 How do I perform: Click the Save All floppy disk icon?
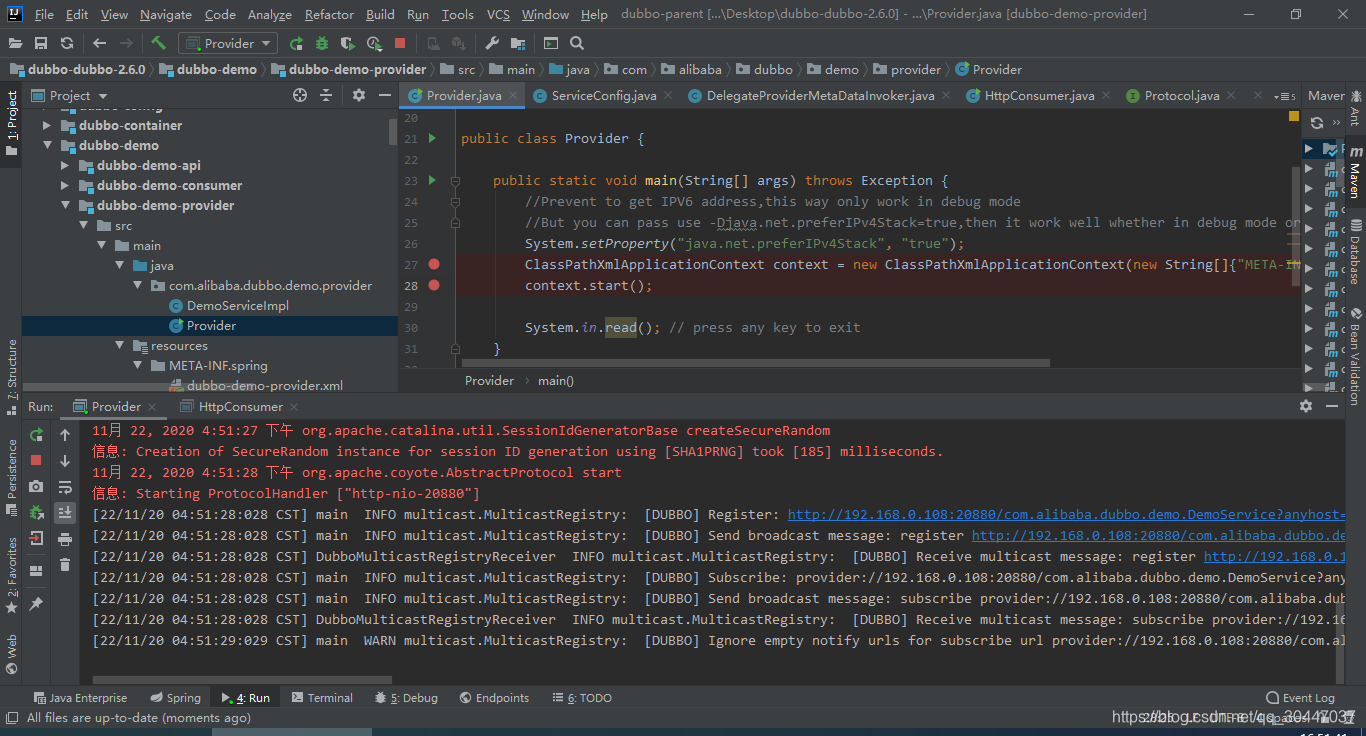tap(41, 43)
